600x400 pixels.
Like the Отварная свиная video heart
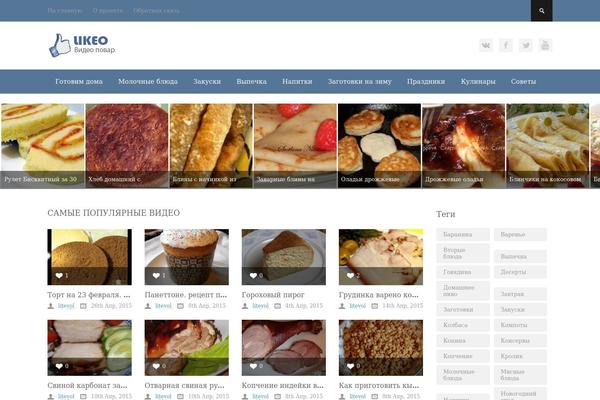pyautogui.click(x=156, y=366)
